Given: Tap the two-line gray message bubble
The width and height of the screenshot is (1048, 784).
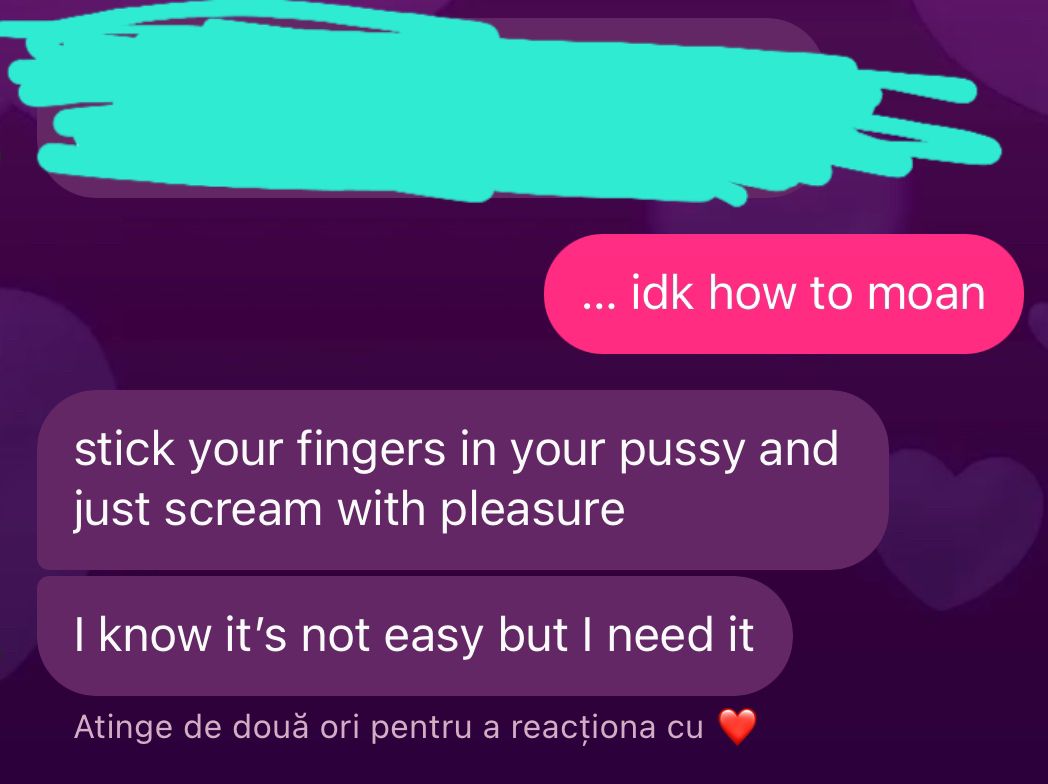Looking at the screenshot, I should click(x=463, y=480).
